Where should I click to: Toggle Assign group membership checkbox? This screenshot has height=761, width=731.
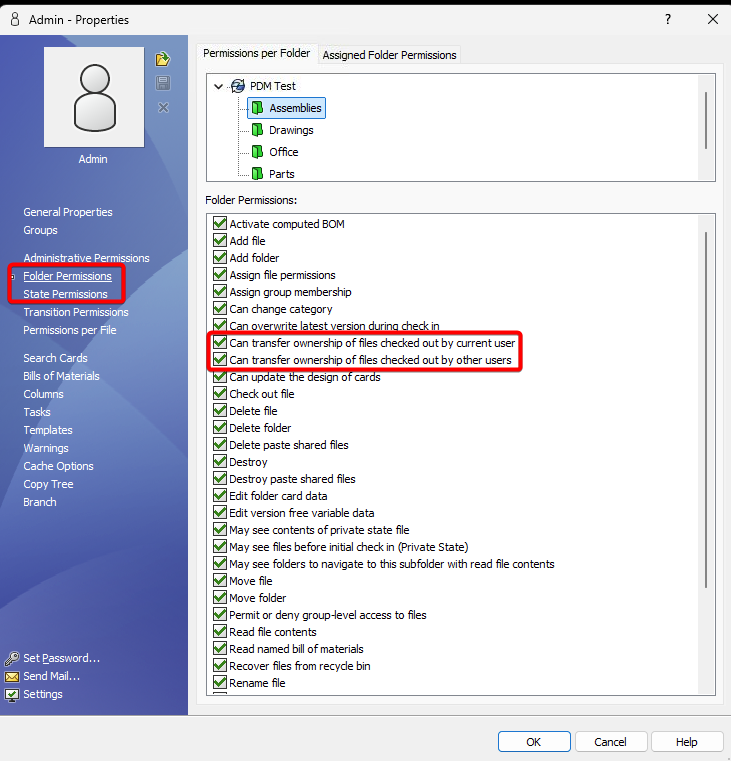click(x=220, y=292)
